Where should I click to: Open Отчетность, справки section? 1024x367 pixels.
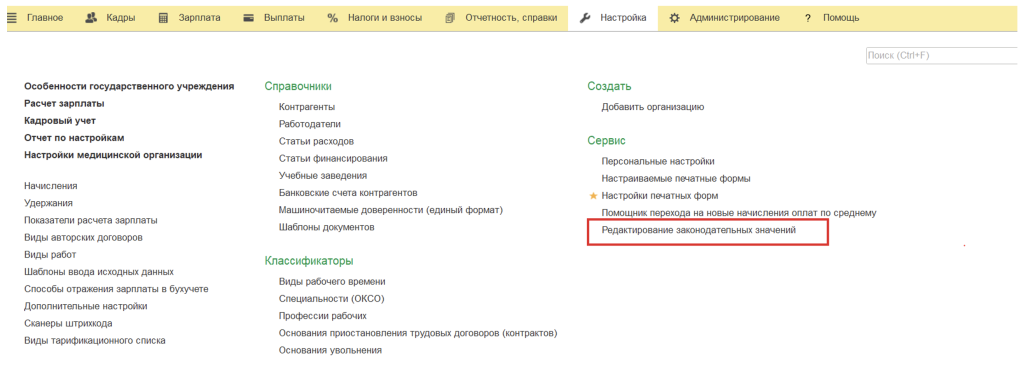[511, 18]
